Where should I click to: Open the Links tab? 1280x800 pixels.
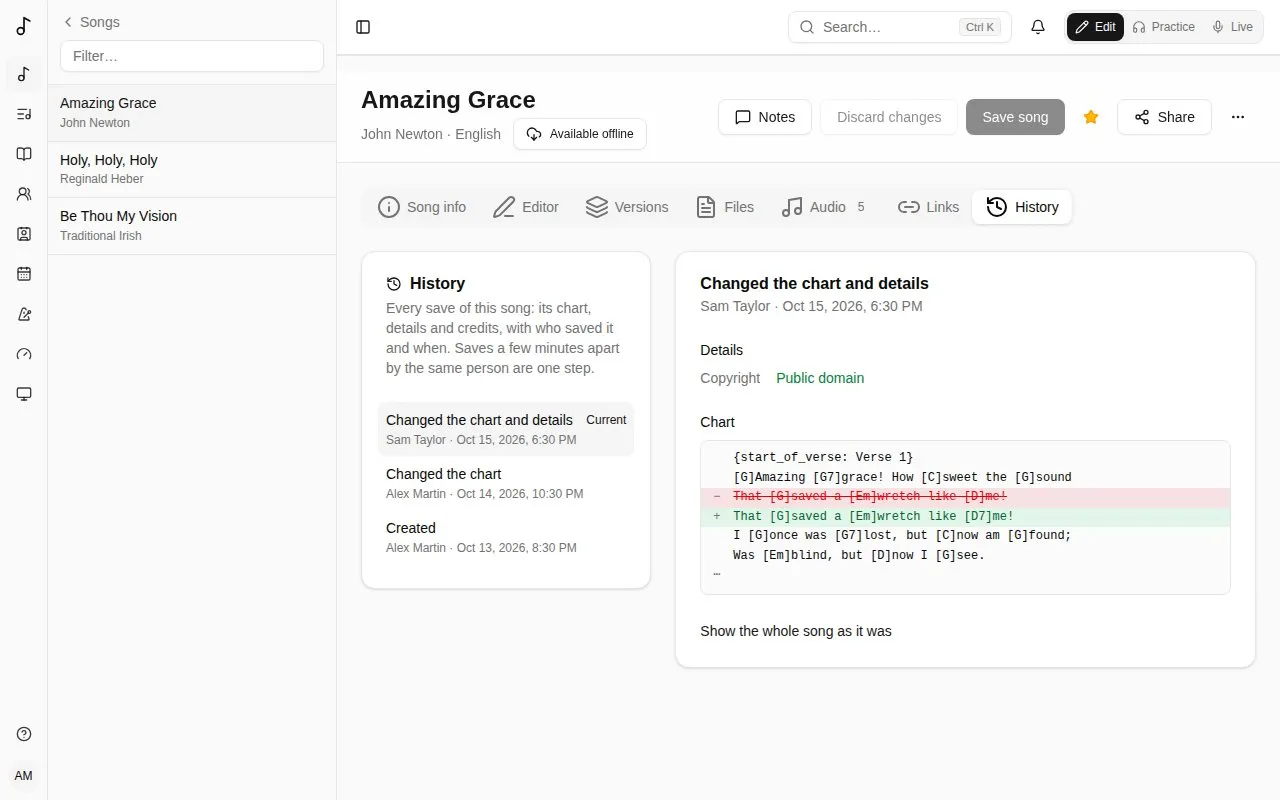click(928, 207)
